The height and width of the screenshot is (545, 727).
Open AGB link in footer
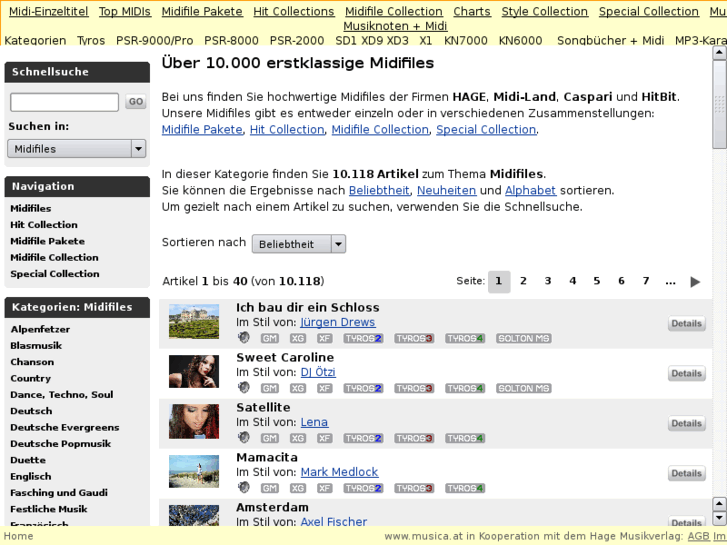point(699,536)
